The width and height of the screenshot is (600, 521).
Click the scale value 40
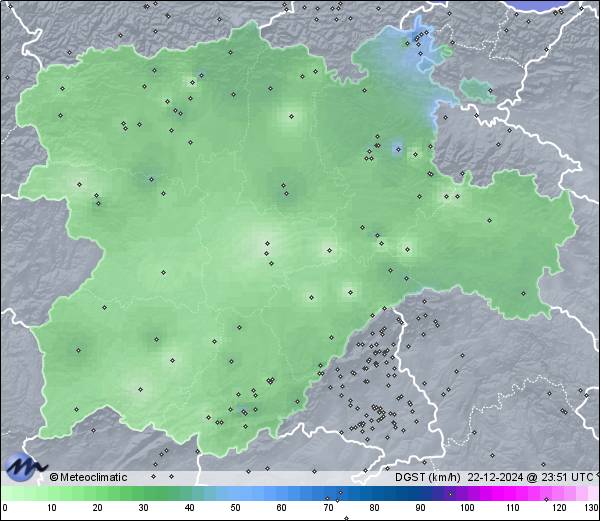point(189,508)
